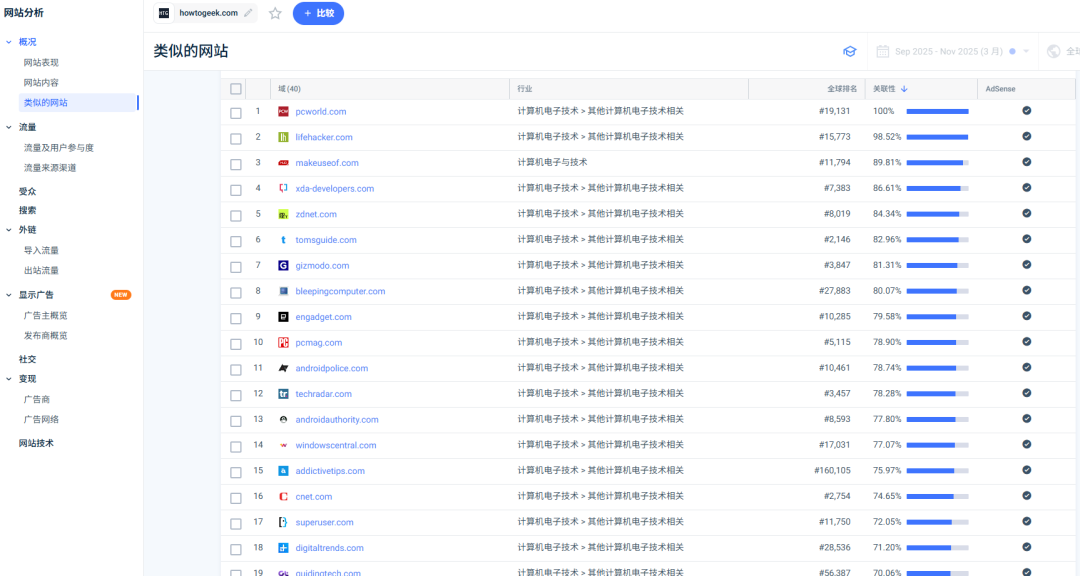Open 广告主概览 in the sidebar

click(45, 316)
